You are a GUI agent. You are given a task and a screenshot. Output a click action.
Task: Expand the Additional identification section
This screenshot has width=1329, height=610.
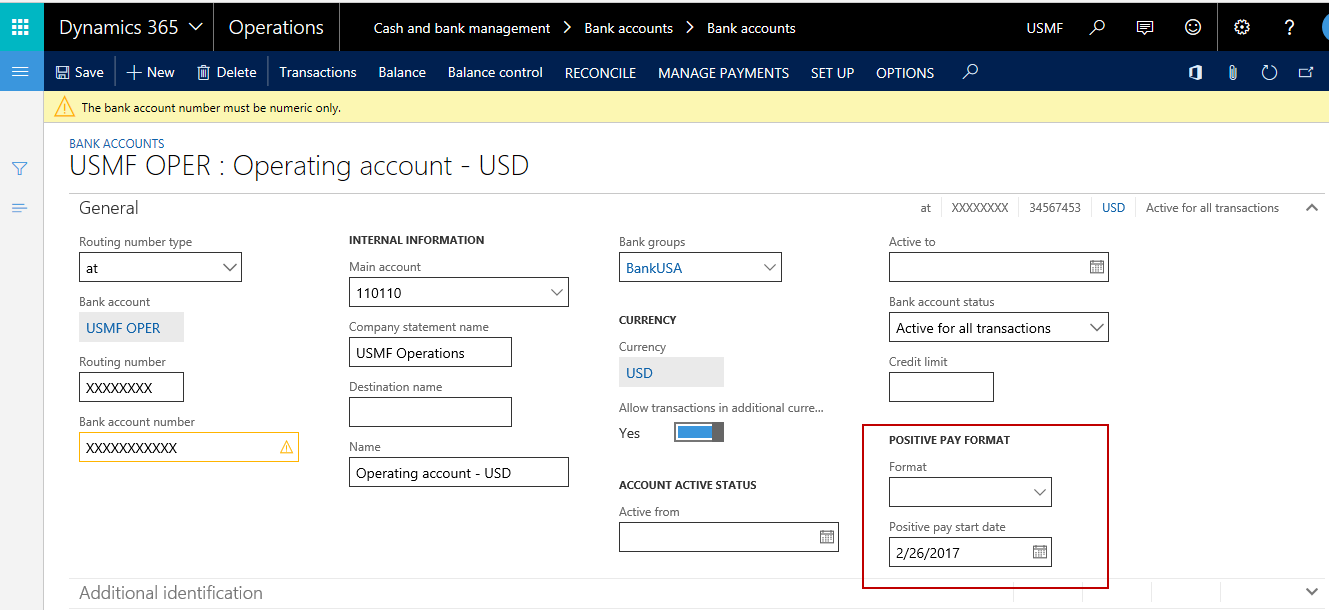tap(1311, 592)
